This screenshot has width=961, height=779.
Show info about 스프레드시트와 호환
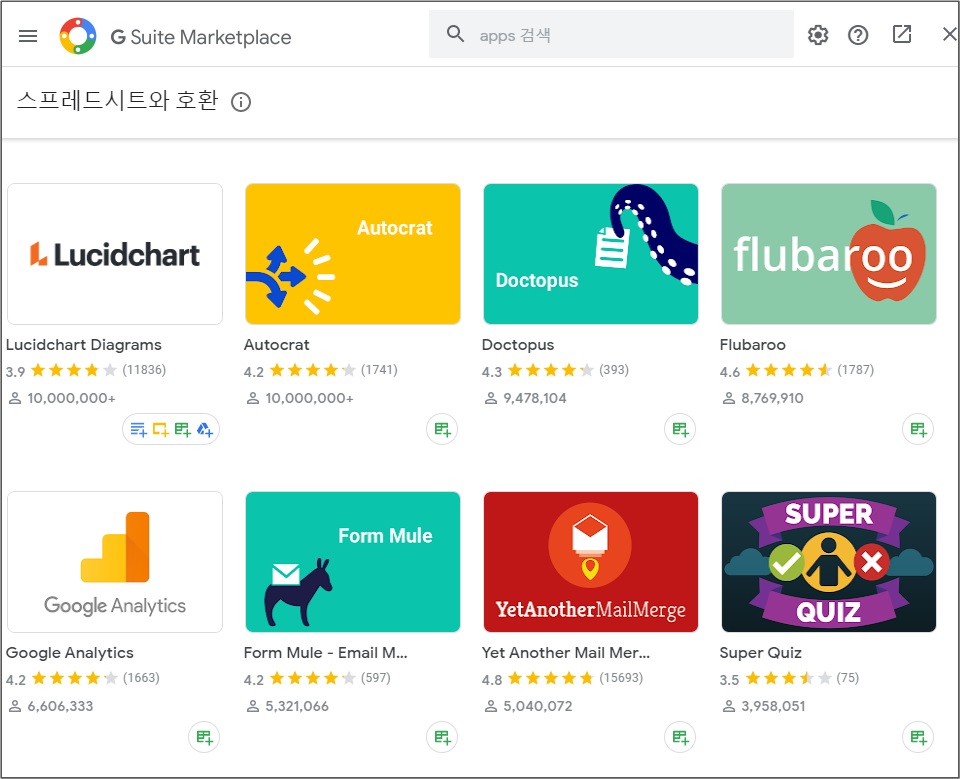[241, 102]
